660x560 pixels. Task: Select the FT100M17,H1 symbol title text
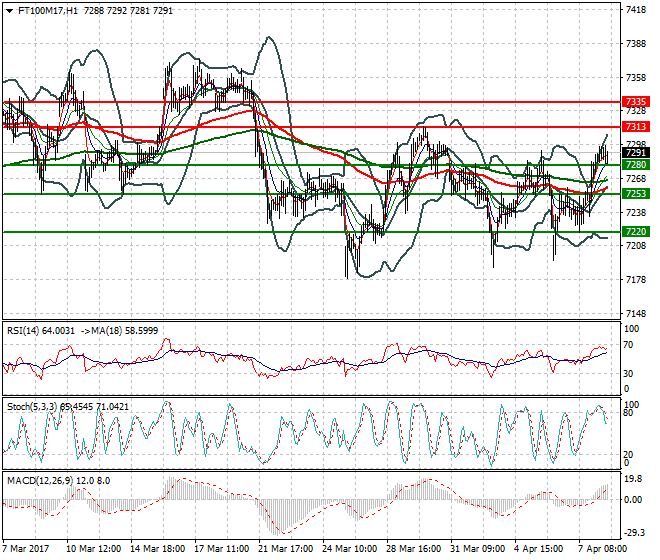[48, 11]
